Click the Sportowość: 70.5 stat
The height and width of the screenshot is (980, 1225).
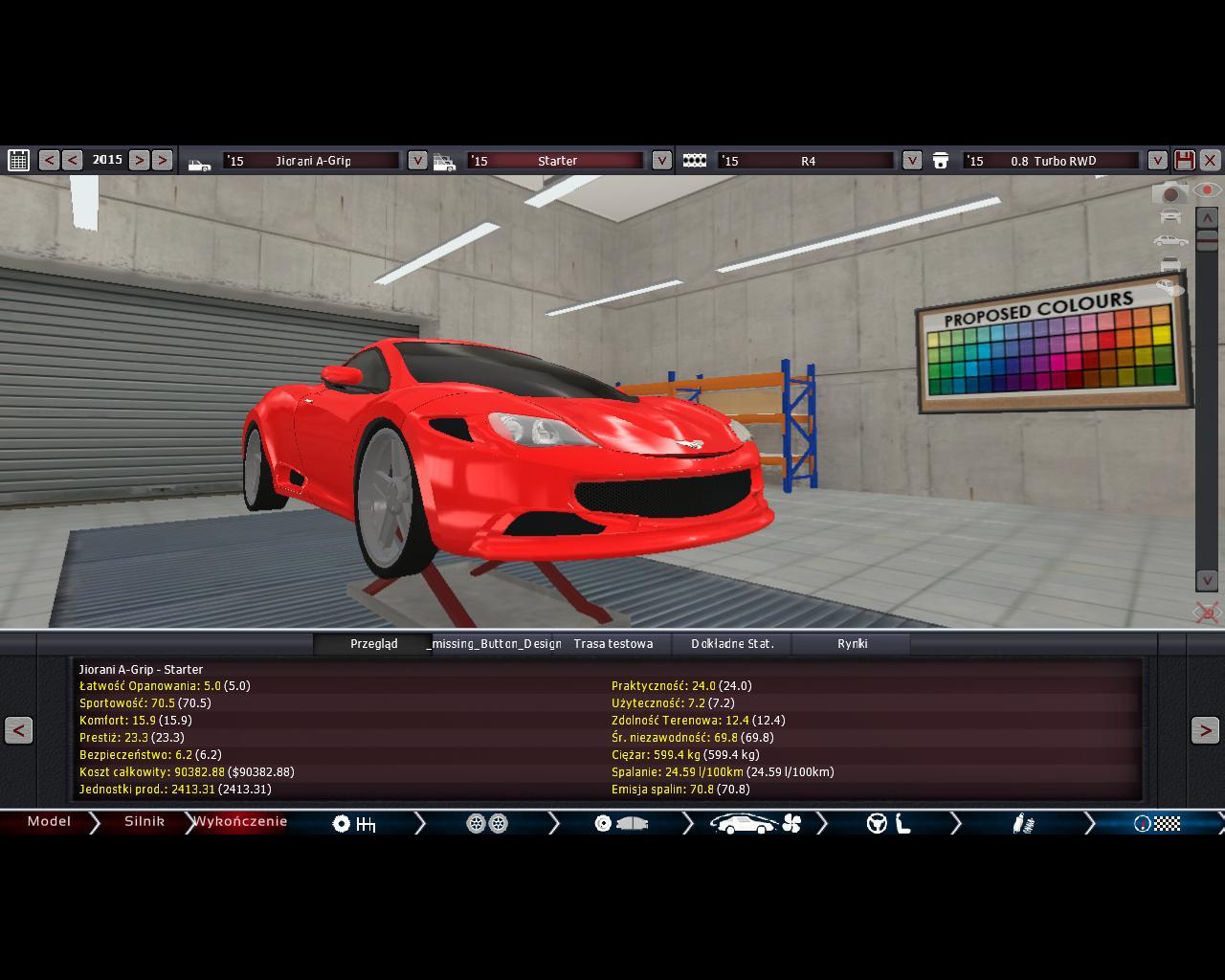click(145, 703)
